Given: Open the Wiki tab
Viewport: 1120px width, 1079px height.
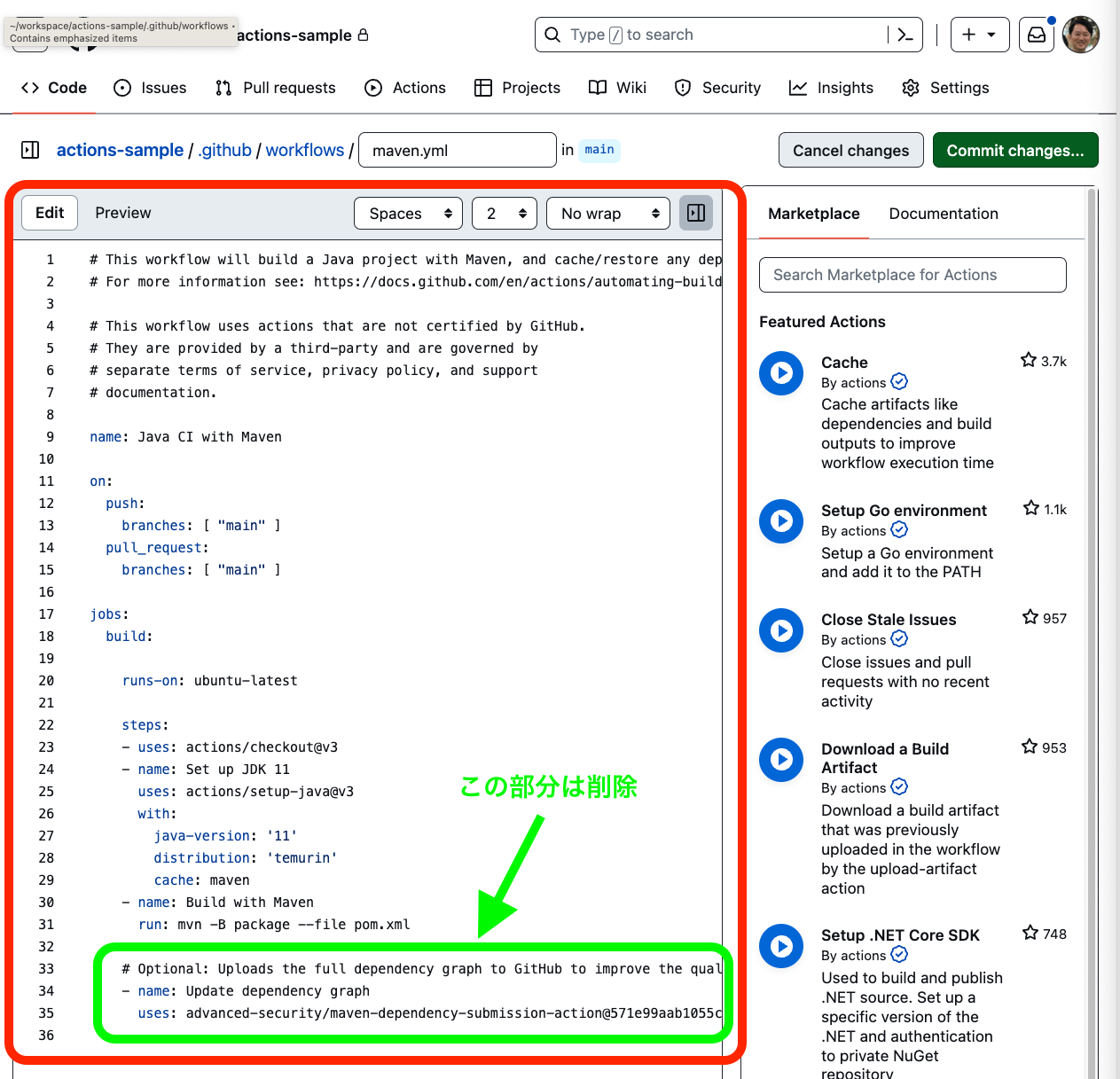Looking at the screenshot, I should (617, 88).
